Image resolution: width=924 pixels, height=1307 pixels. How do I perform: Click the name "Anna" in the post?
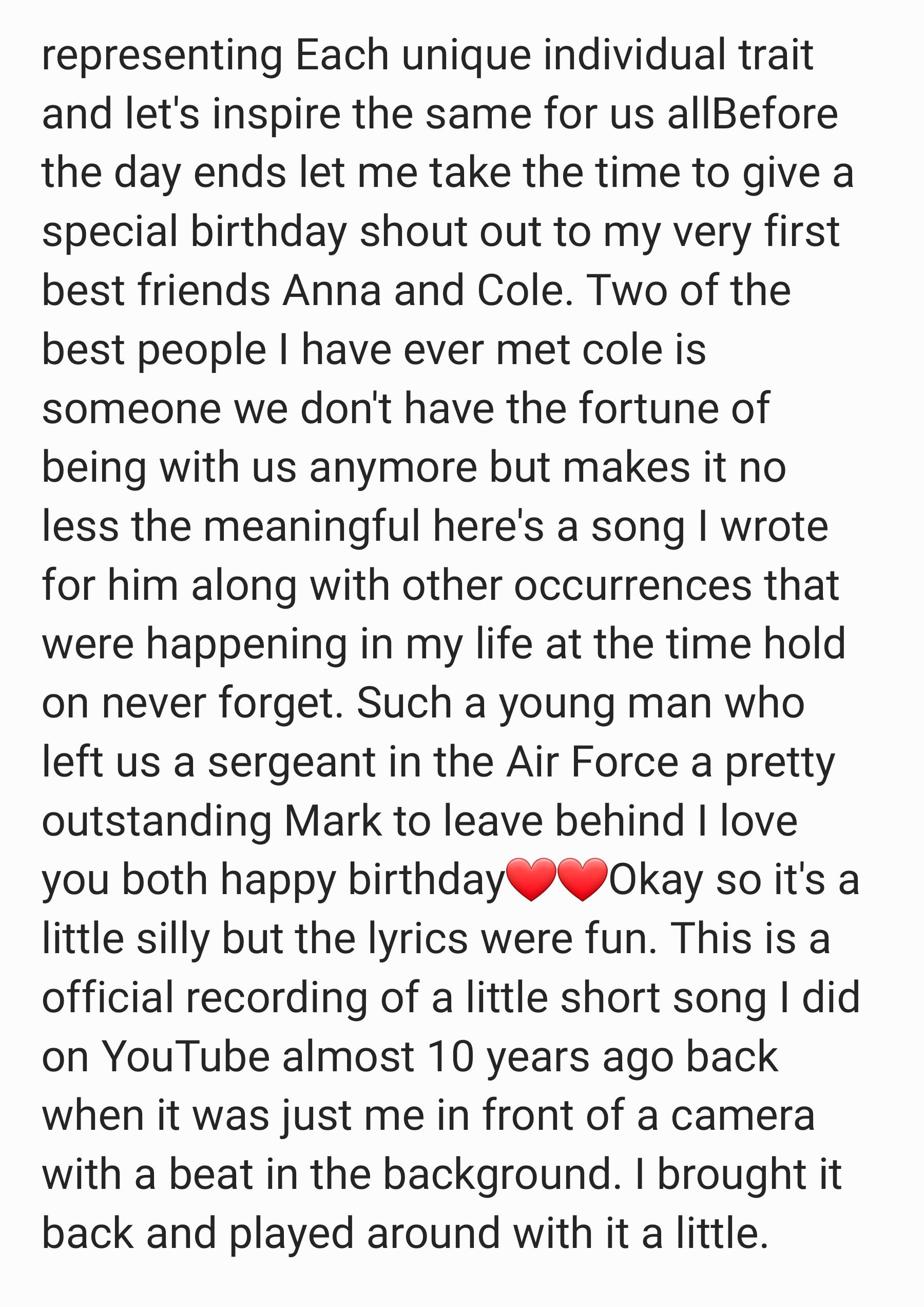click(x=332, y=291)
